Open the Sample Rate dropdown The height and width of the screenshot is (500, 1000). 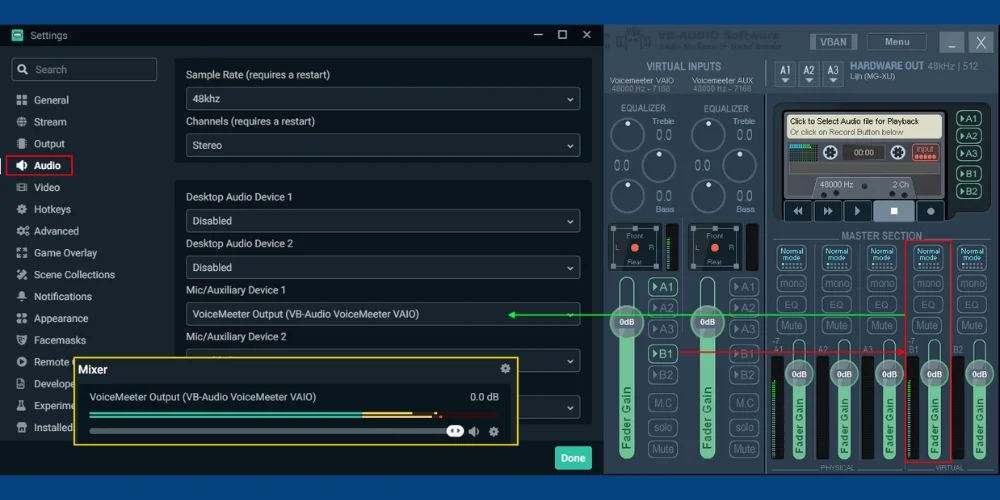[382, 99]
